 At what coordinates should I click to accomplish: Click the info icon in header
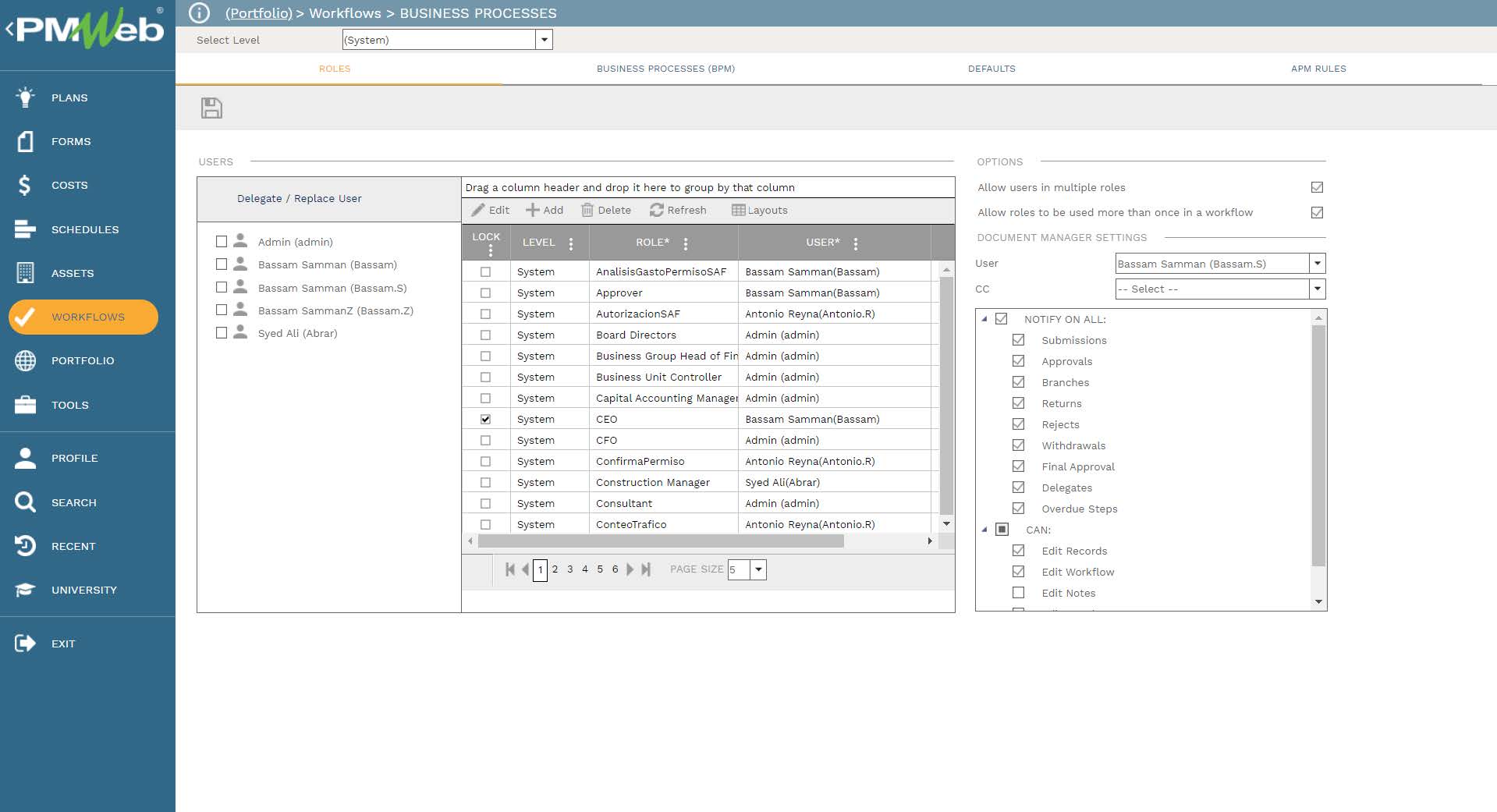(x=200, y=13)
